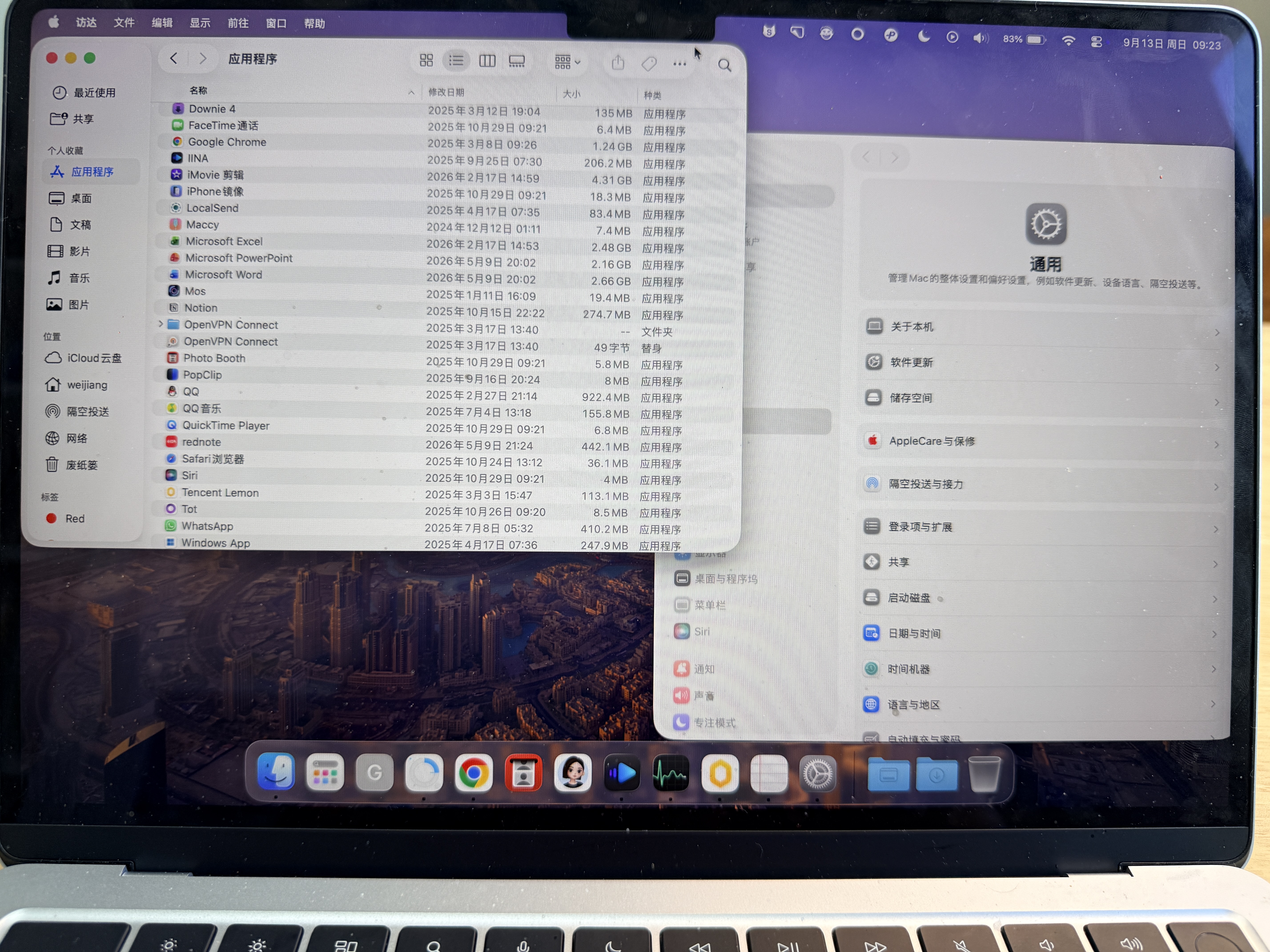Click the Finder search magnifier
This screenshot has height=952, width=1270.
[725, 65]
